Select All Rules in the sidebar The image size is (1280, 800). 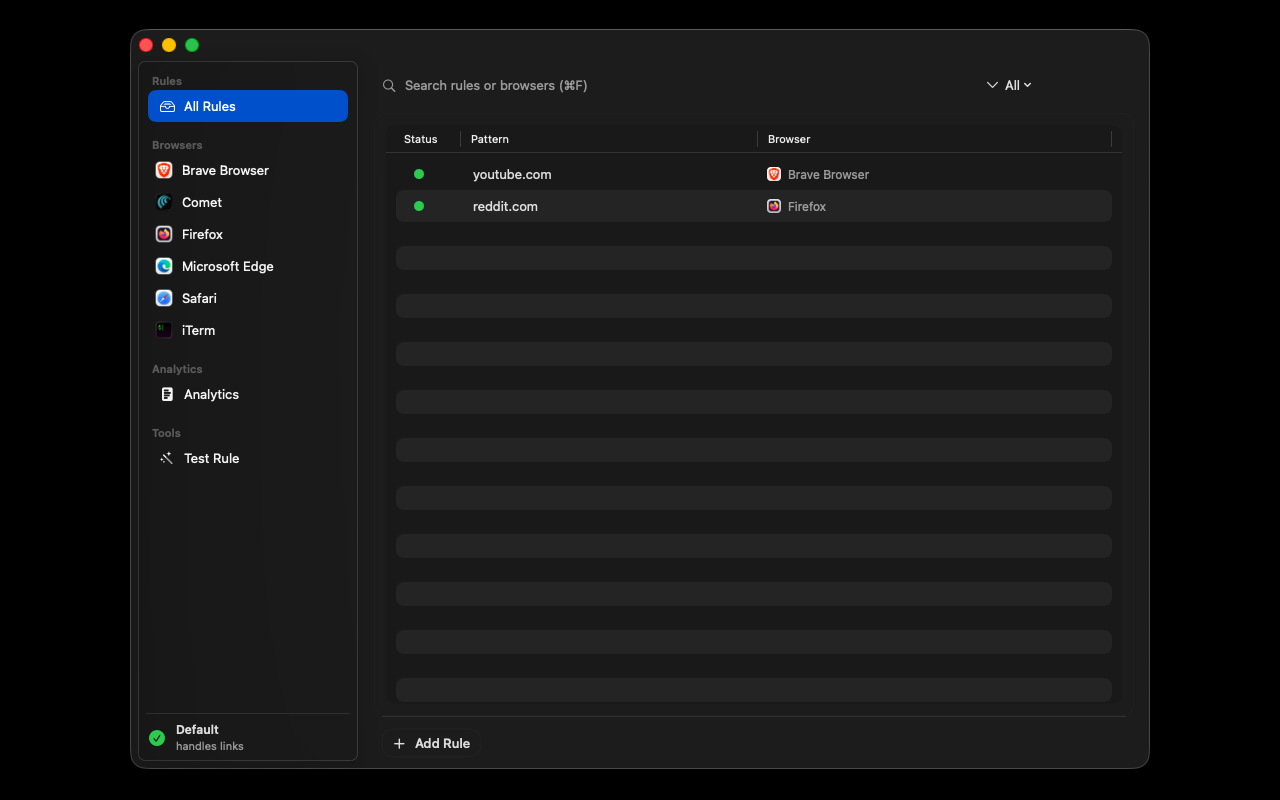coord(248,106)
